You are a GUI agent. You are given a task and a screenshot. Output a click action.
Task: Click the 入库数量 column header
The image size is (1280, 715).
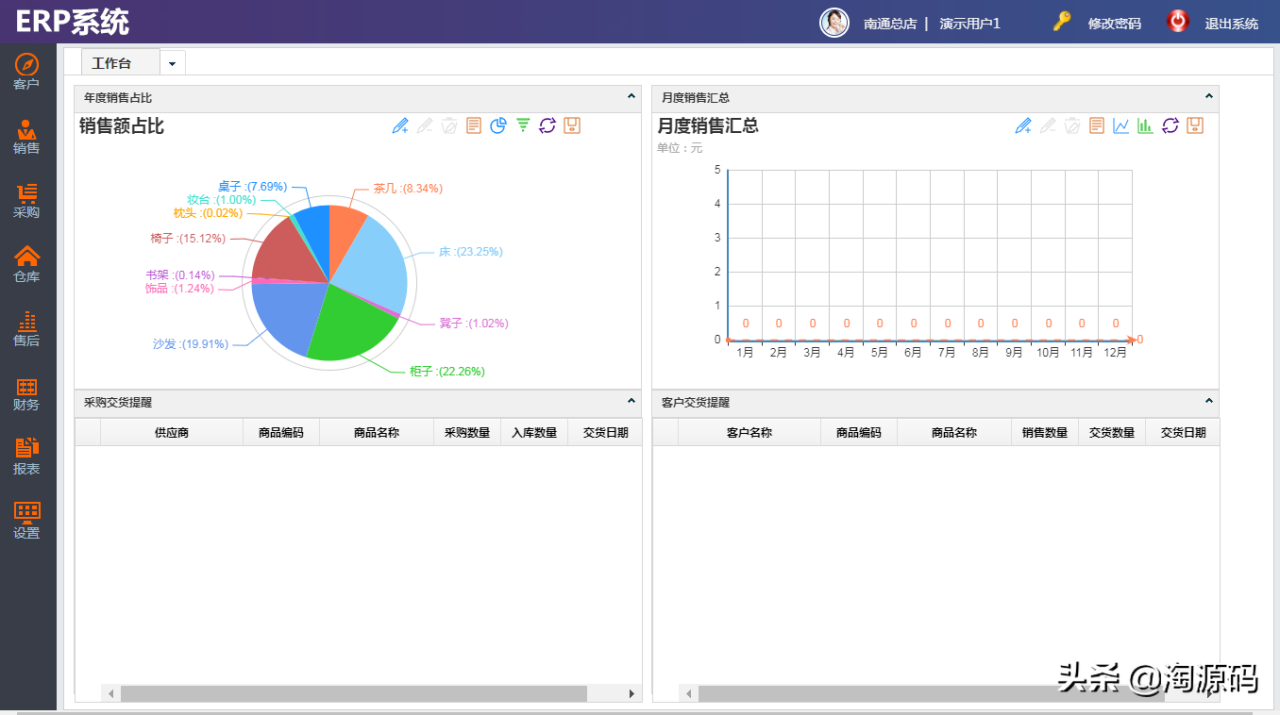tap(534, 432)
